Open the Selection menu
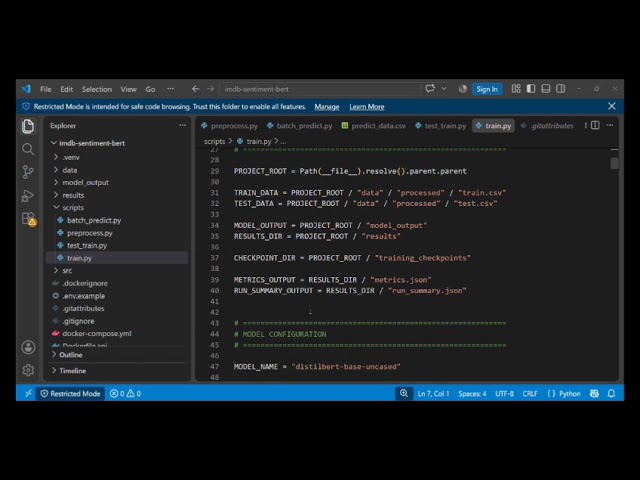The height and width of the screenshot is (480, 640). [x=97, y=89]
